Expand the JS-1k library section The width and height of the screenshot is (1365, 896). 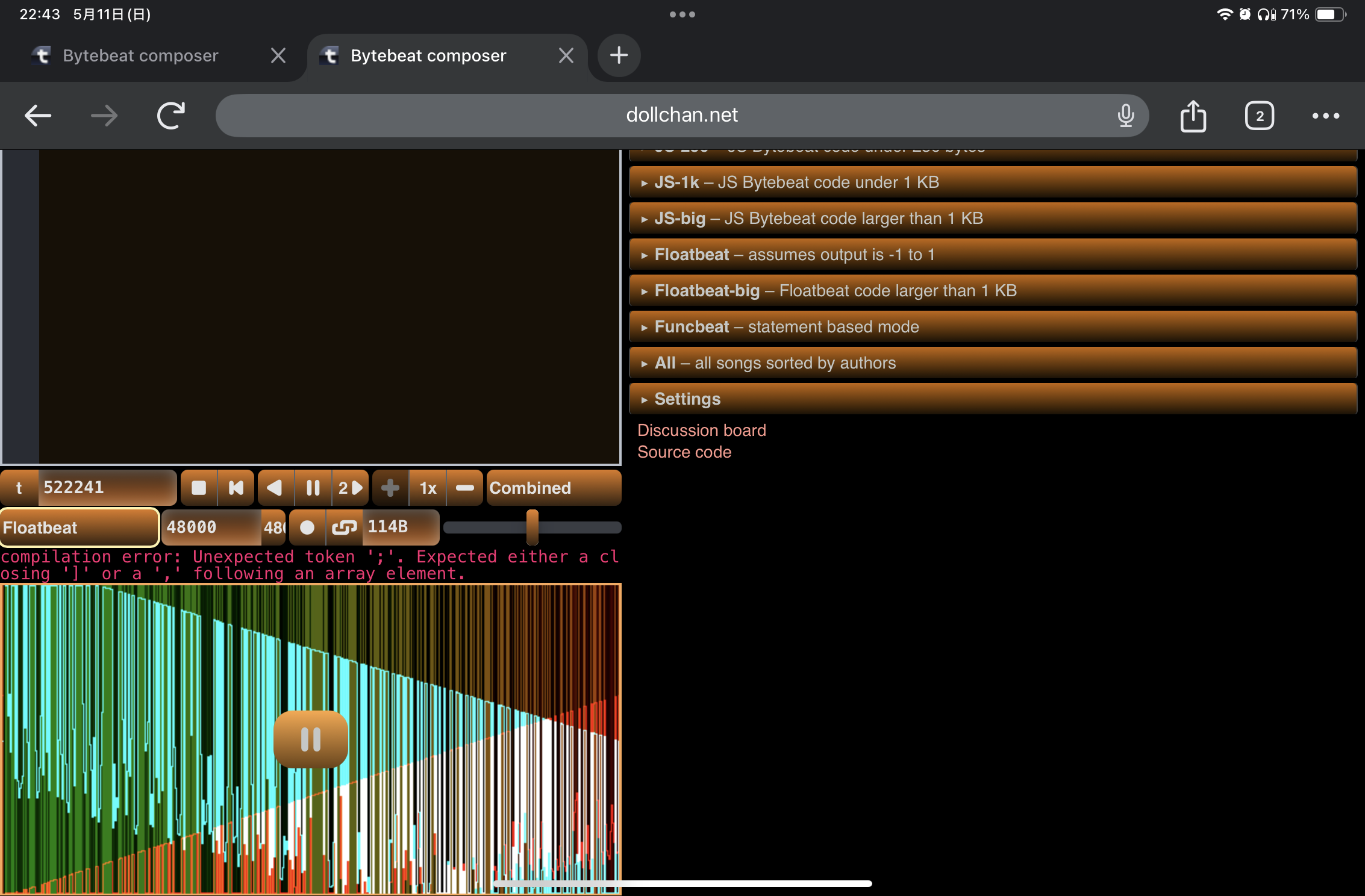[993, 182]
